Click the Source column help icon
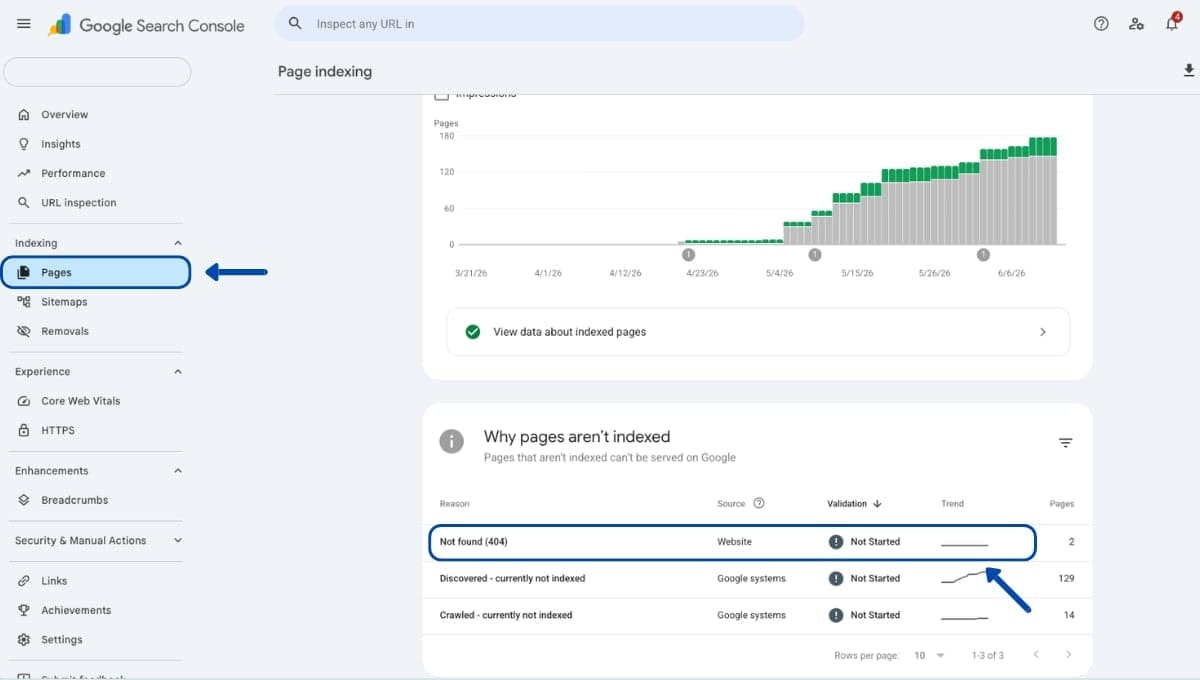The image size is (1200, 680). (759, 503)
